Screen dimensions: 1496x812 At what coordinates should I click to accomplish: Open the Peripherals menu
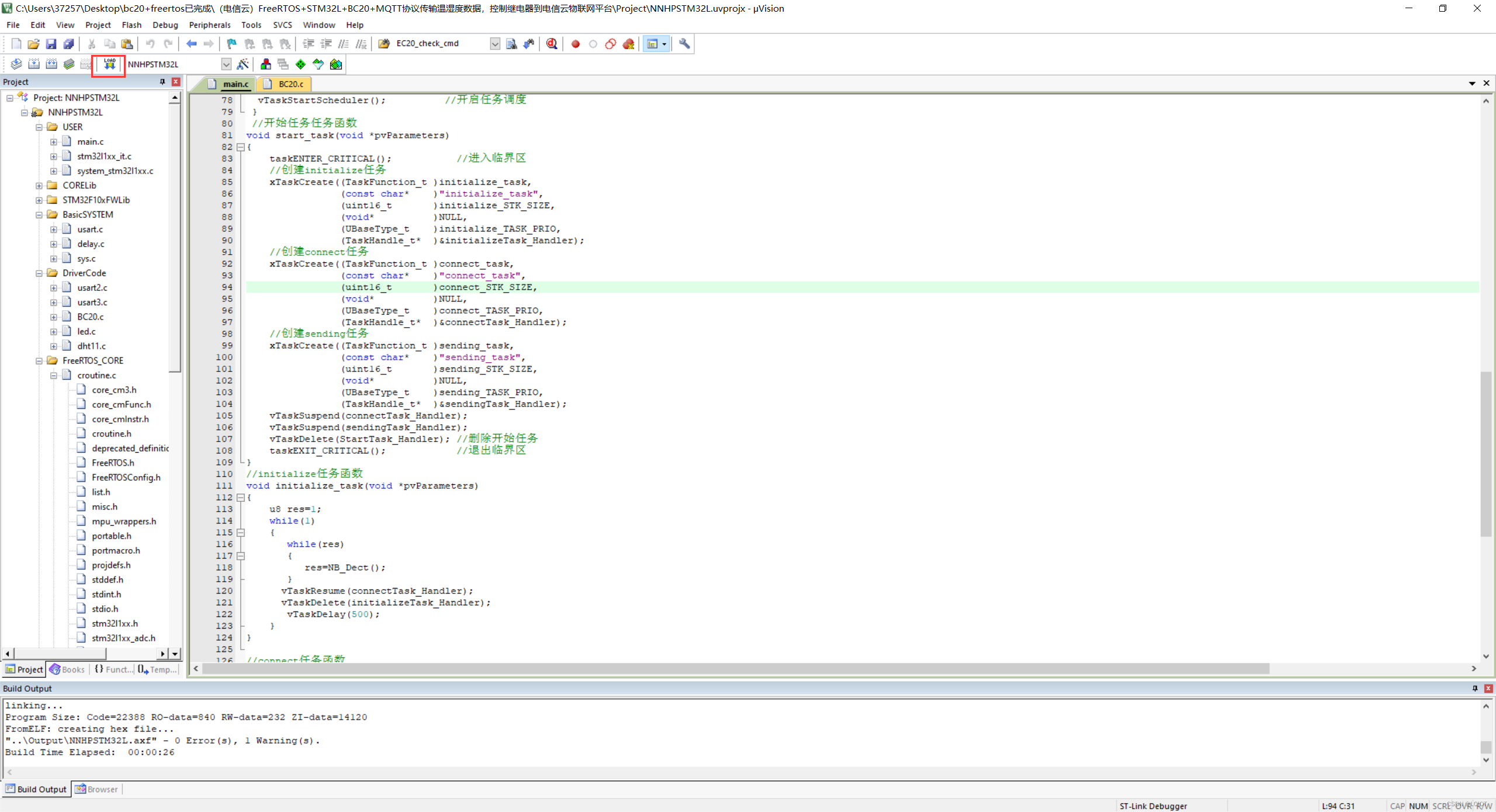[210, 25]
